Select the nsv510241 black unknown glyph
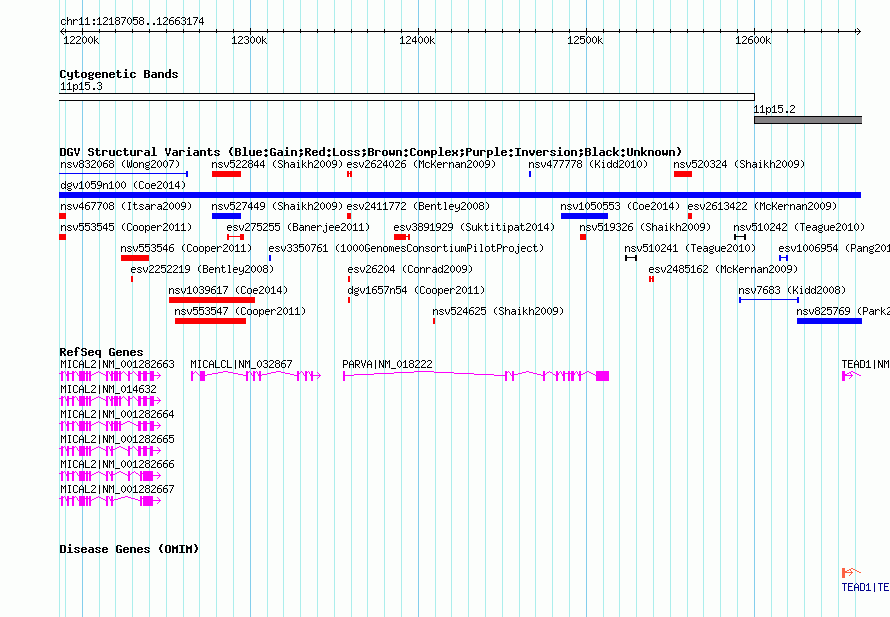Viewport: 890px width, 617px height. click(631, 258)
